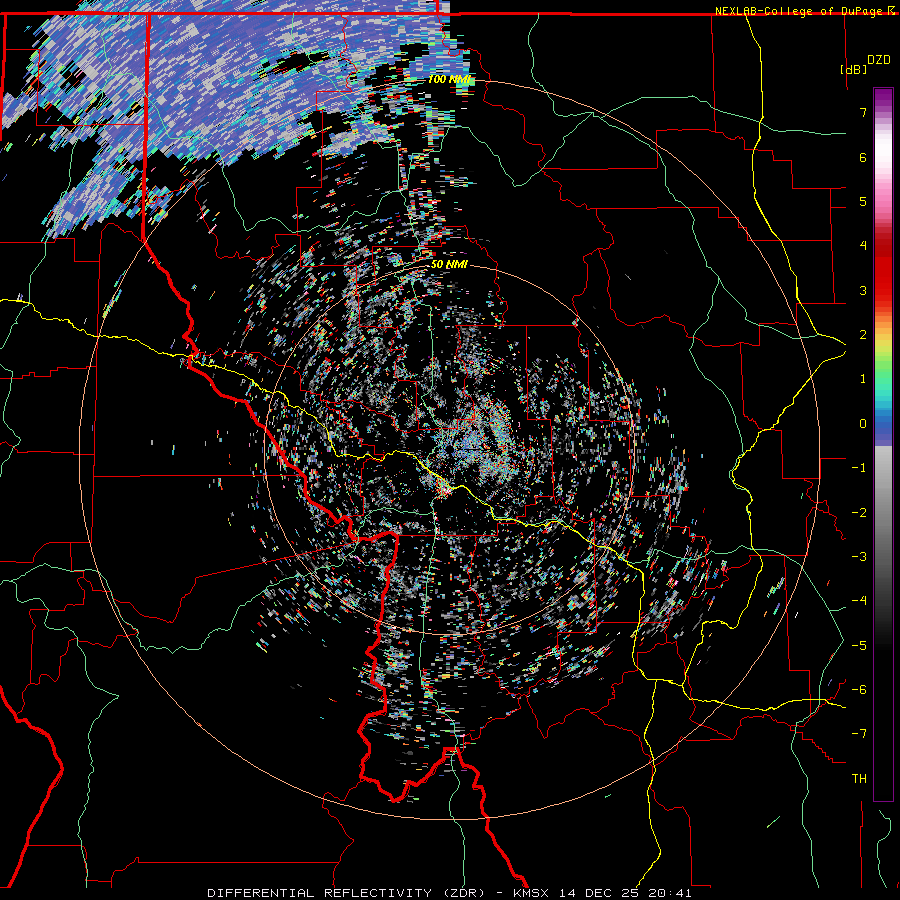900x900 pixels.
Task: Select the positive 2 dB scale value
Action: tap(863, 335)
